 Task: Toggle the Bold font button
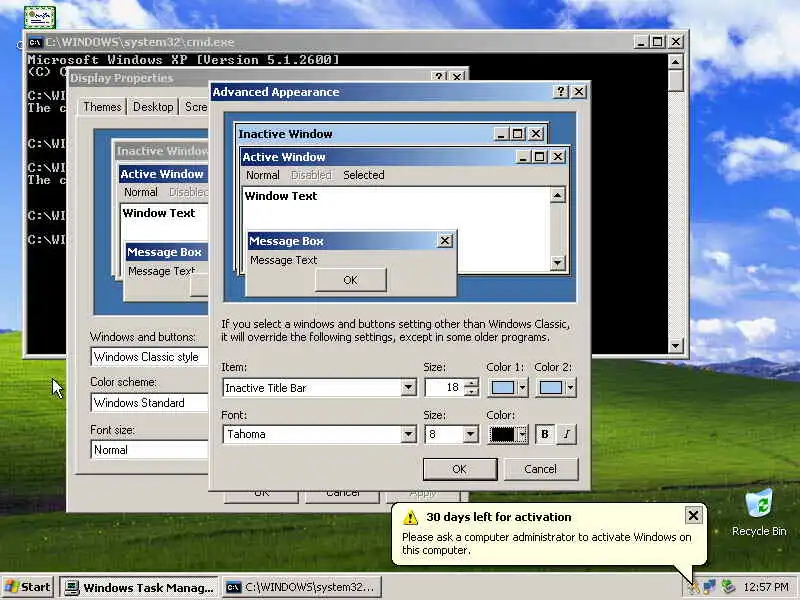[545, 434]
